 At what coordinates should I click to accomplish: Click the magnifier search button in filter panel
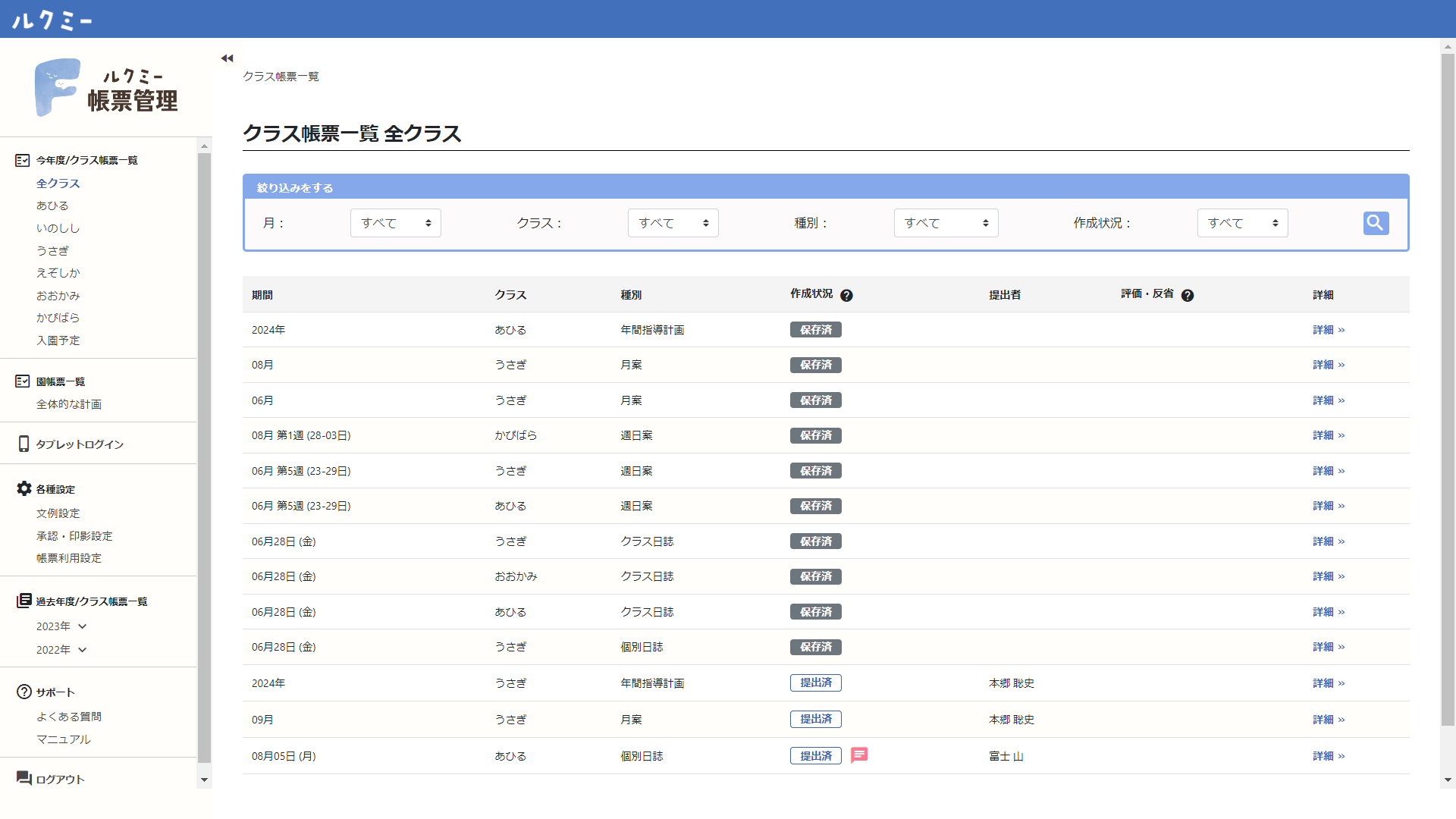point(1376,223)
